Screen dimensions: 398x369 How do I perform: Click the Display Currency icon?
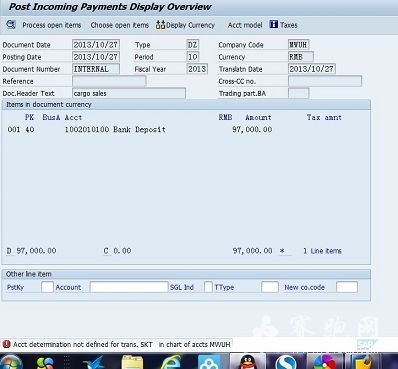click(x=160, y=25)
